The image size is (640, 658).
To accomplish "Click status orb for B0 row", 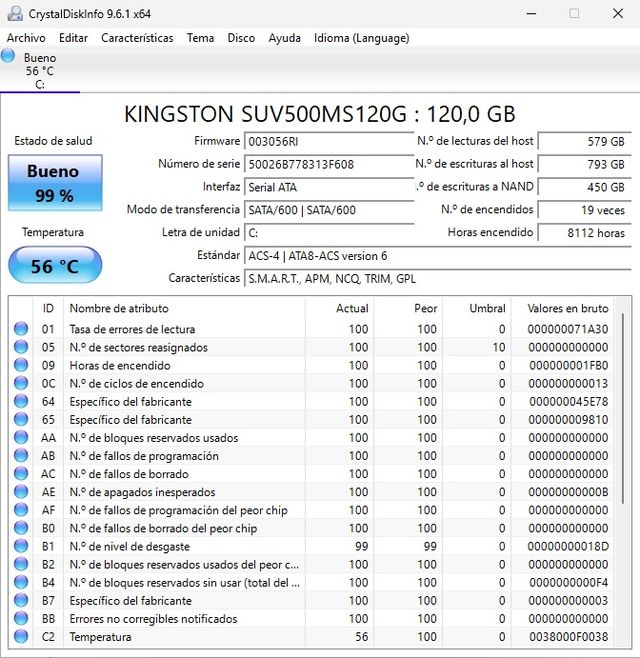I will [21, 527].
